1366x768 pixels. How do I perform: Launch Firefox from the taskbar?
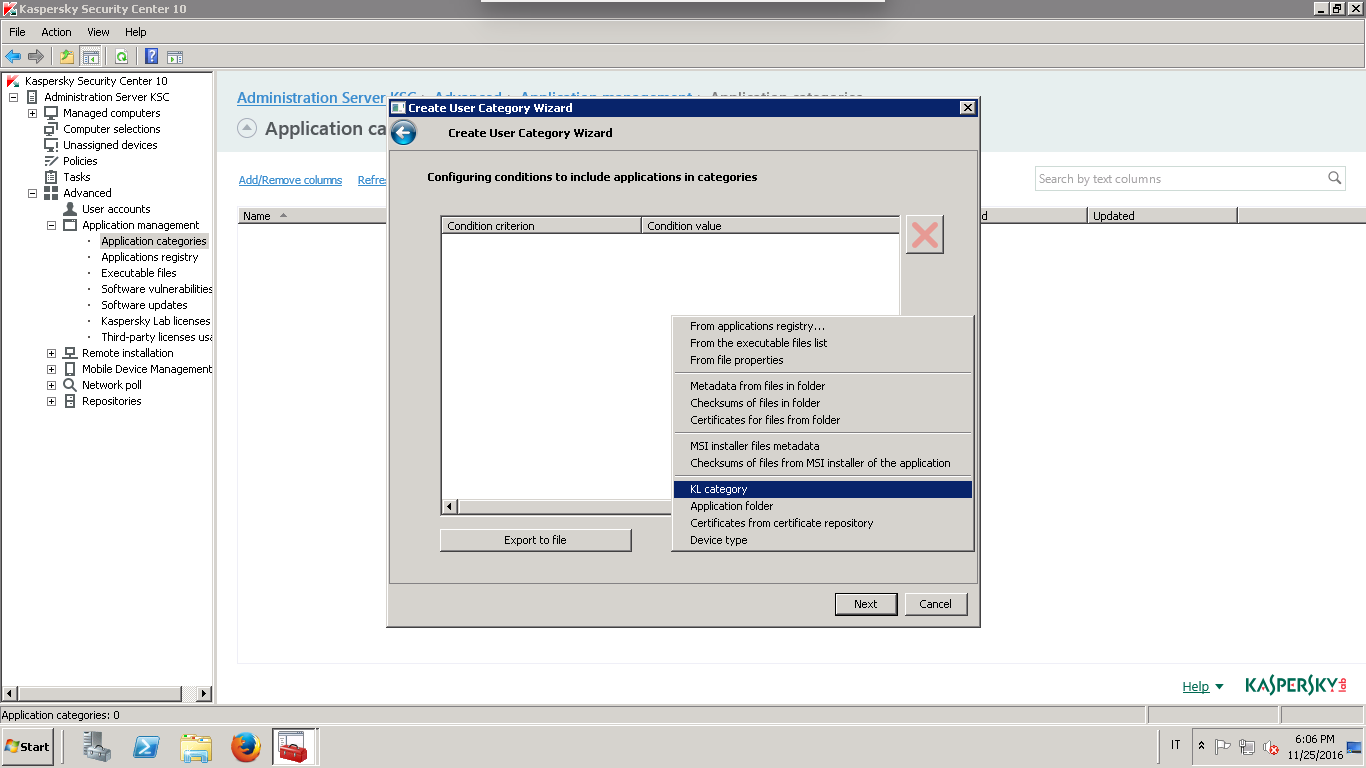coord(245,746)
